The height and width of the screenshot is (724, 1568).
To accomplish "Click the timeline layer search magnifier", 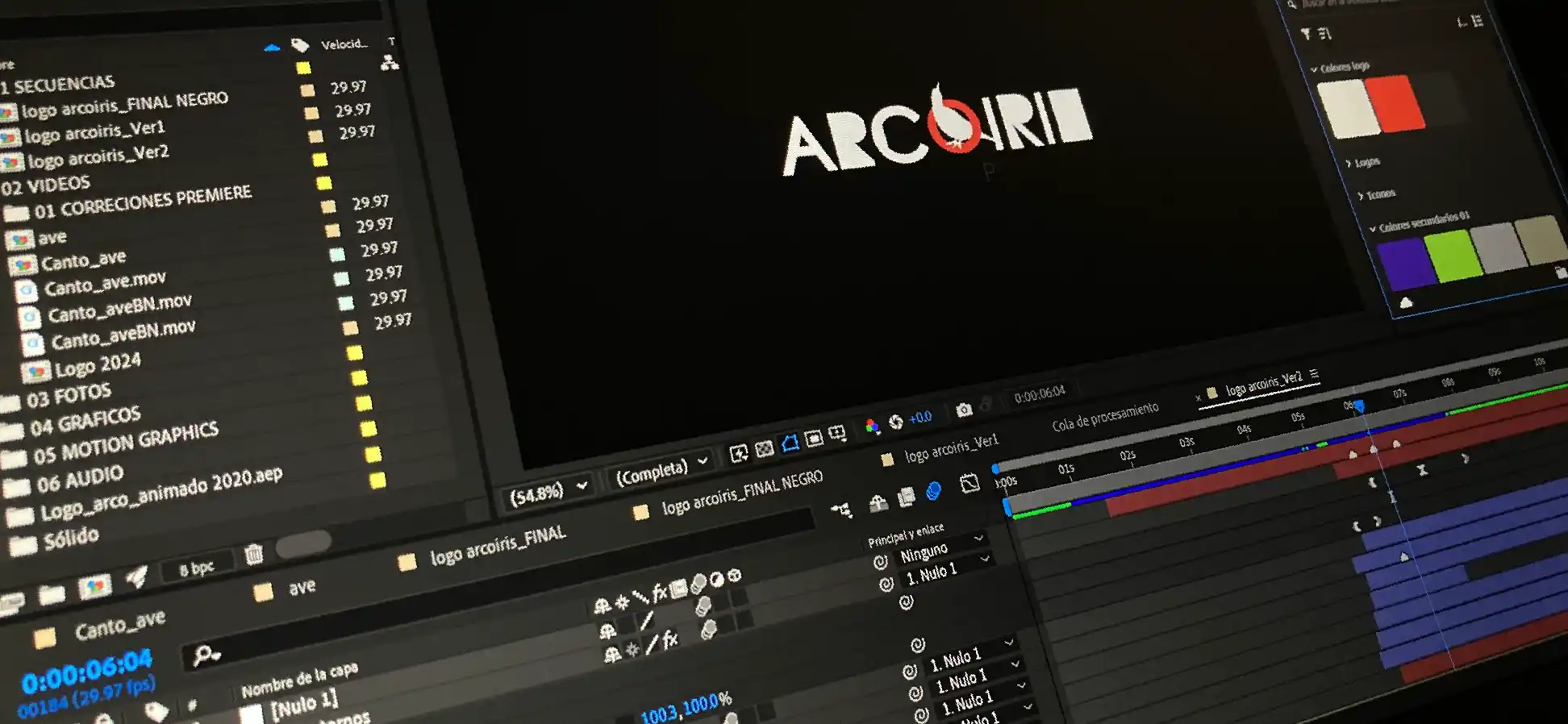I will [x=206, y=655].
